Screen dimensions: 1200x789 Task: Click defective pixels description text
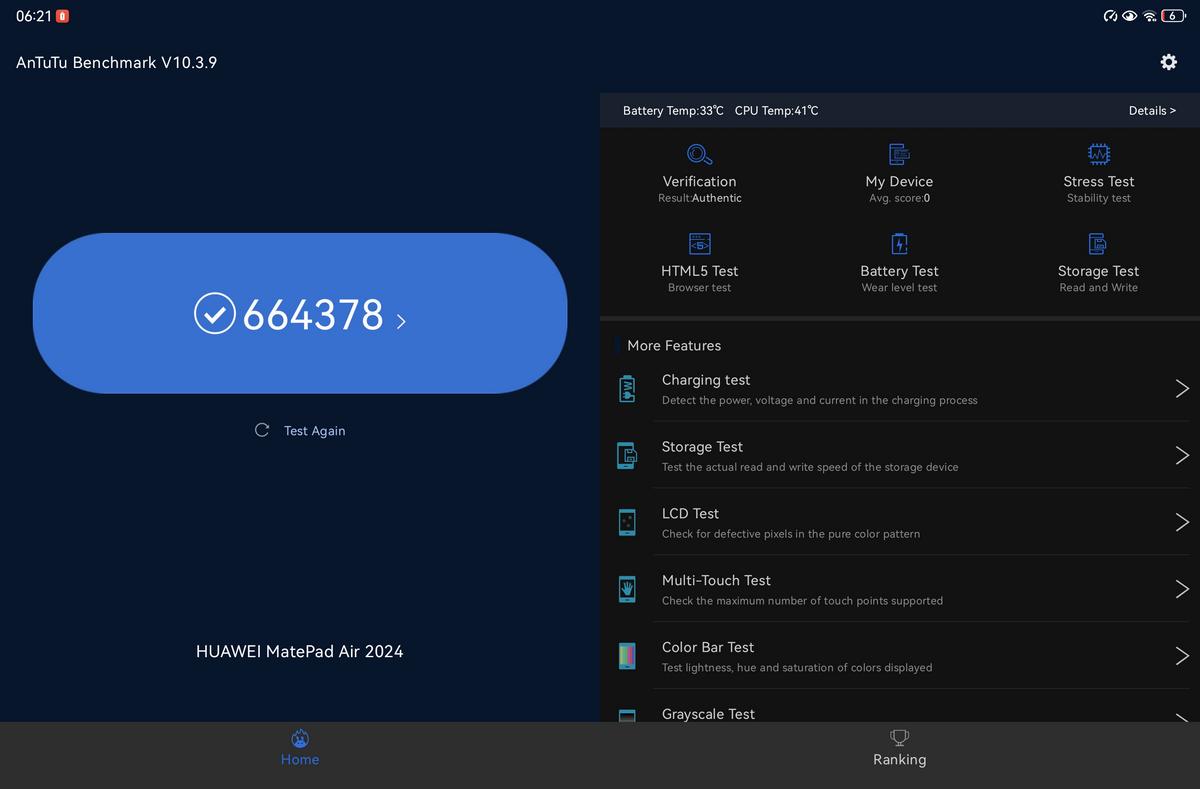coord(791,534)
